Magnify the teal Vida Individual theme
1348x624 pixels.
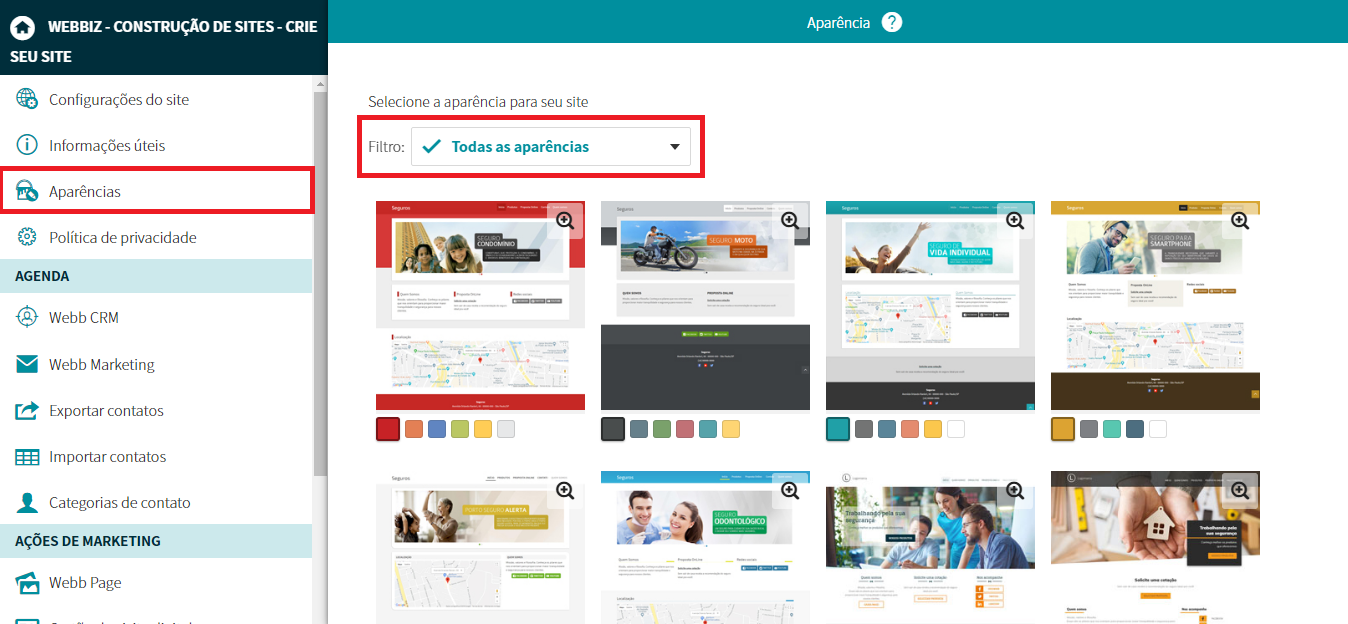[1015, 220]
